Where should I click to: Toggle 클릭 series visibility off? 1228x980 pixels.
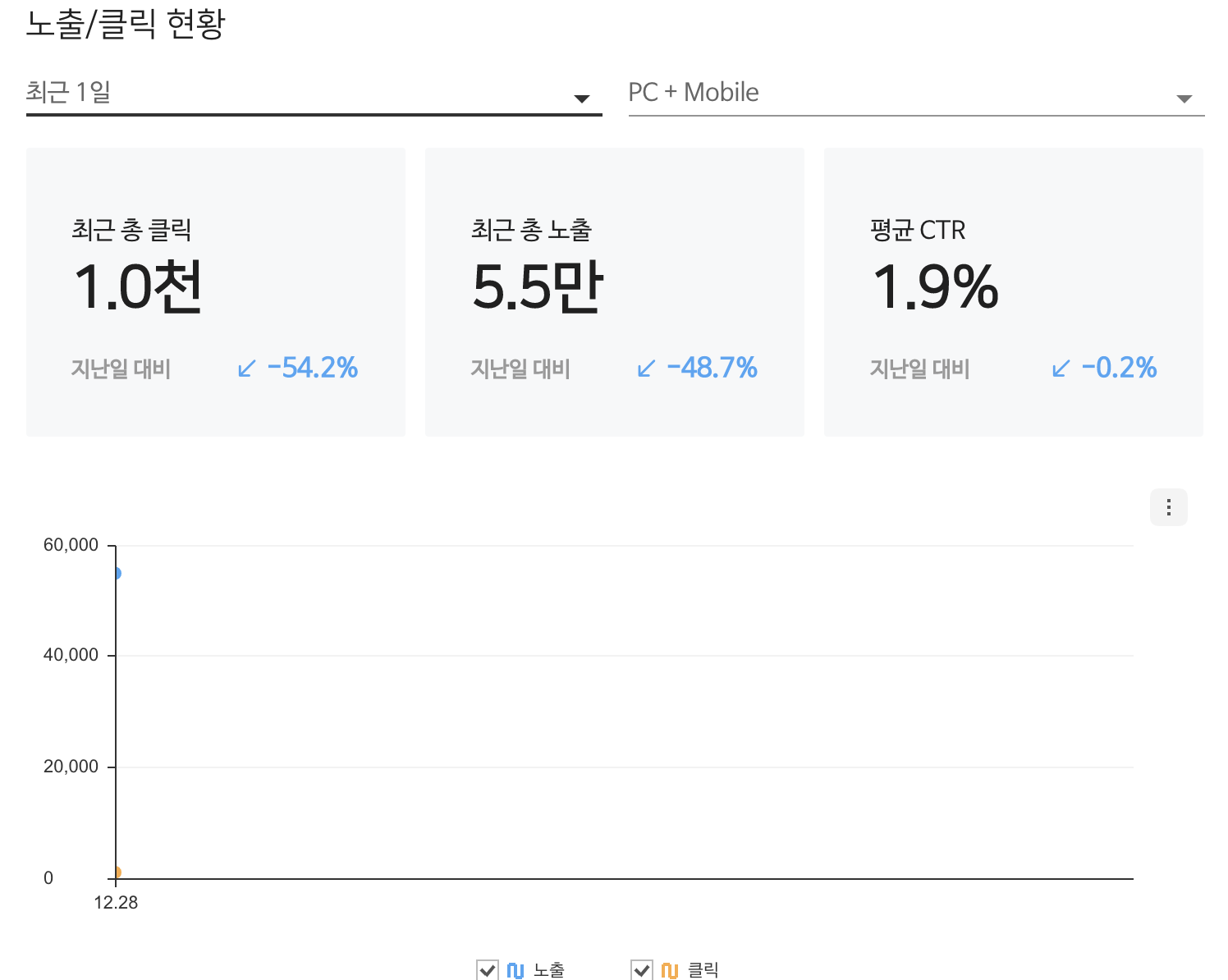pyautogui.click(x=642, y=969)
